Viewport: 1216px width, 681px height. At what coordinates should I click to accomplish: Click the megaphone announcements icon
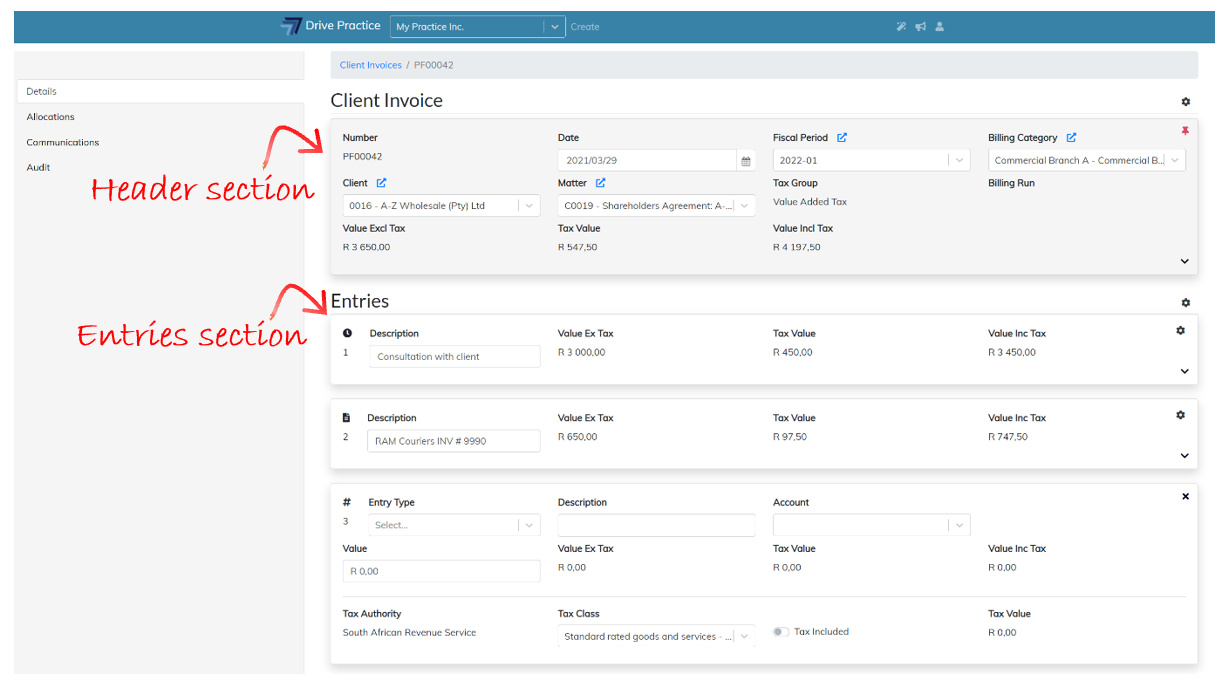920,27
